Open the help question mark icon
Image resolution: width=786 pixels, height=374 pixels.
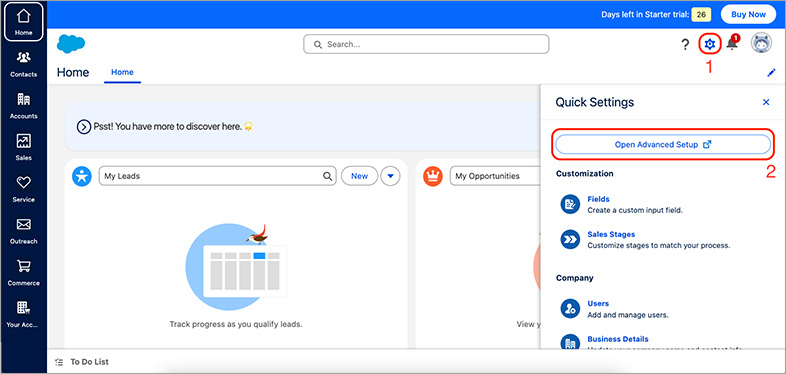(685, 45)
